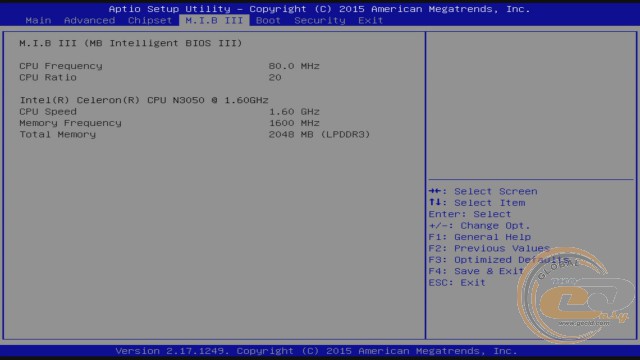Switch to the Main tab
The height and width of the screenshot is (360, 640).
point(38,20)
